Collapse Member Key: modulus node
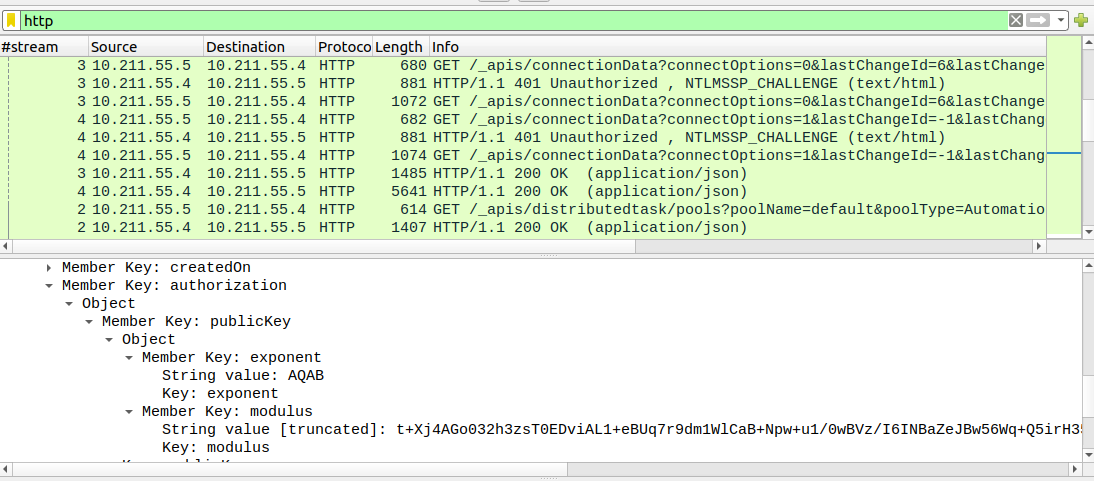Screen dimensions: 1094x481 pyautogui.click(x=128, y=411)
